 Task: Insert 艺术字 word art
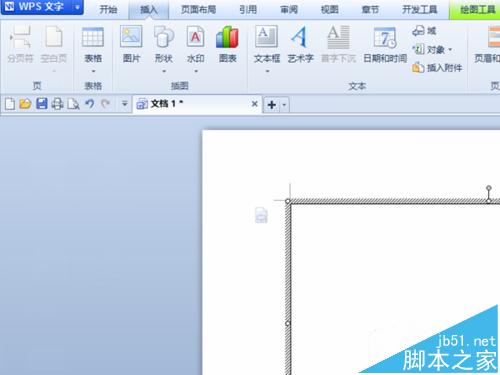point(300,37)
